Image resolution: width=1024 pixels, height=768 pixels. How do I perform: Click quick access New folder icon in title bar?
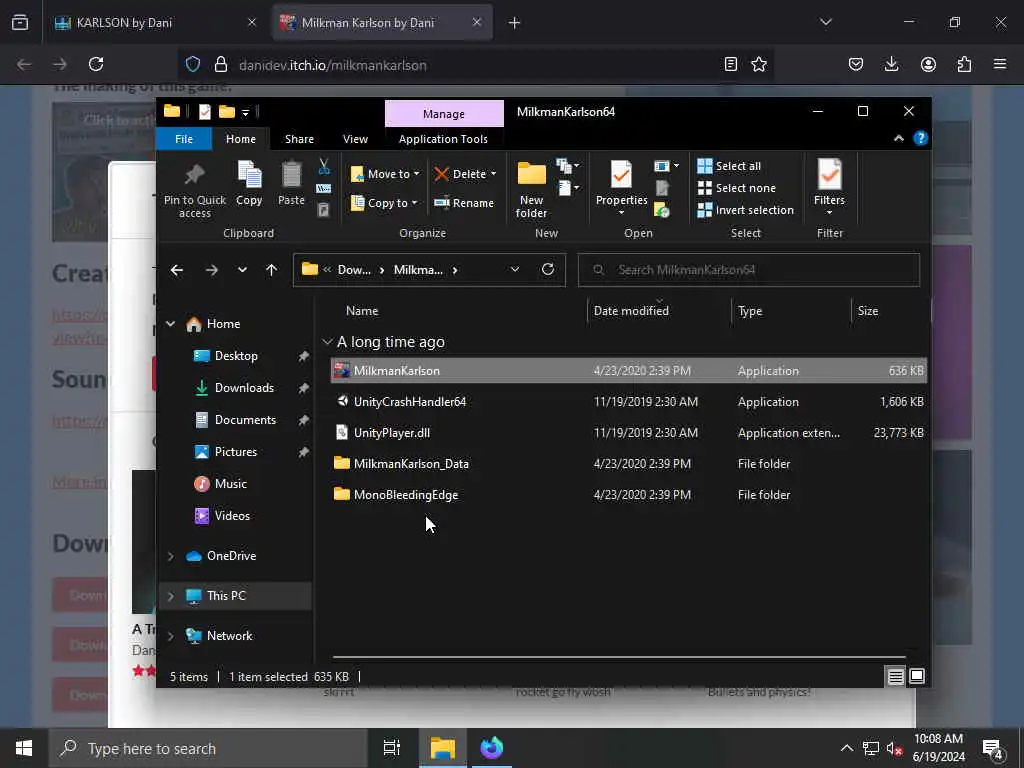pos(227,112)
